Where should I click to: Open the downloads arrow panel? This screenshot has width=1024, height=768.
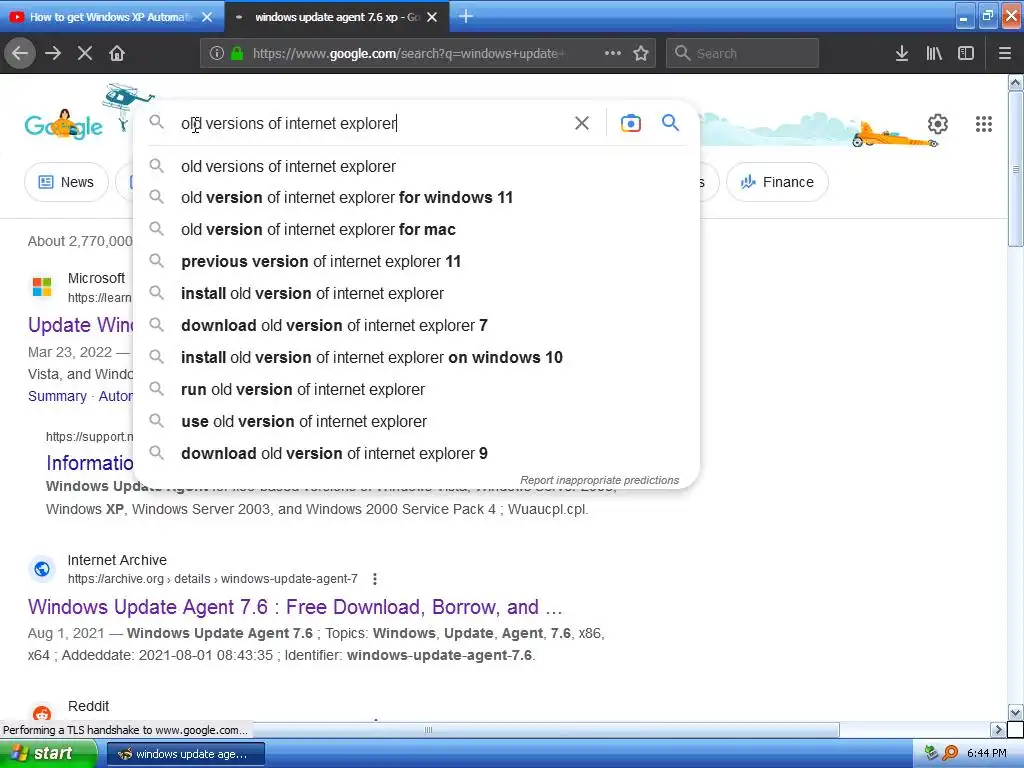[x=902, y=53]
